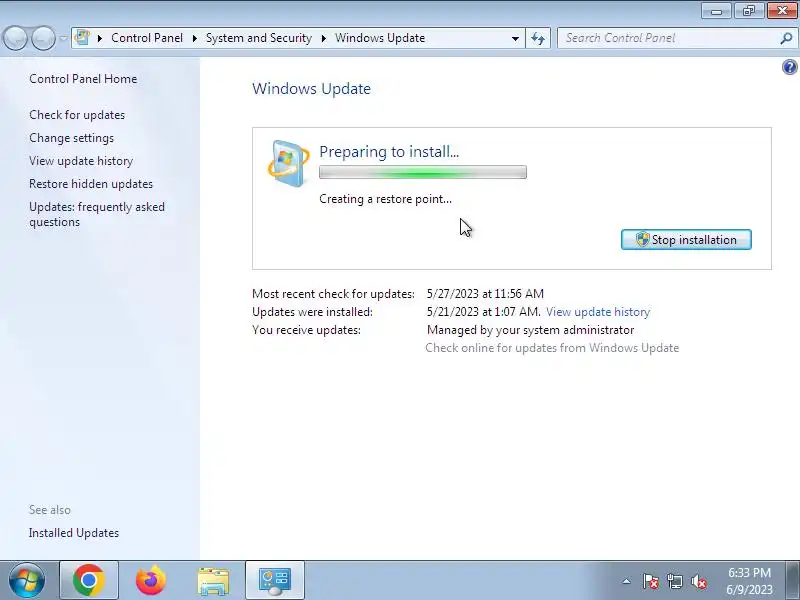
Task: Check online for updates from Windows Update
Action: [552, 348]
